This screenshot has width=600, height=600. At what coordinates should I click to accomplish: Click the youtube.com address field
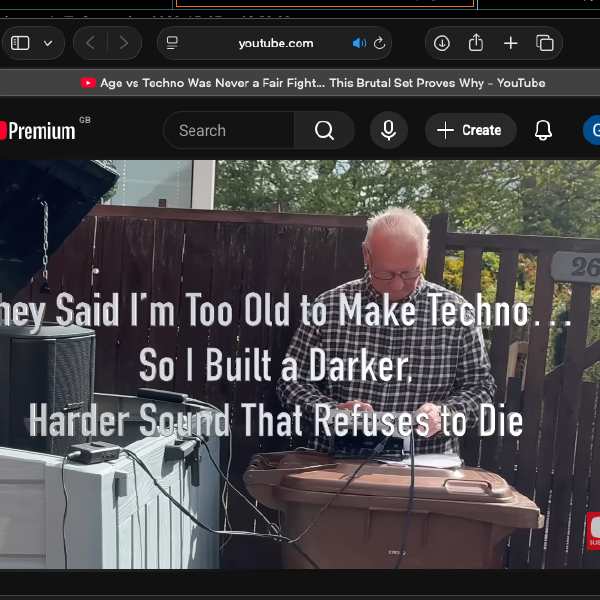tap(276, 43)
